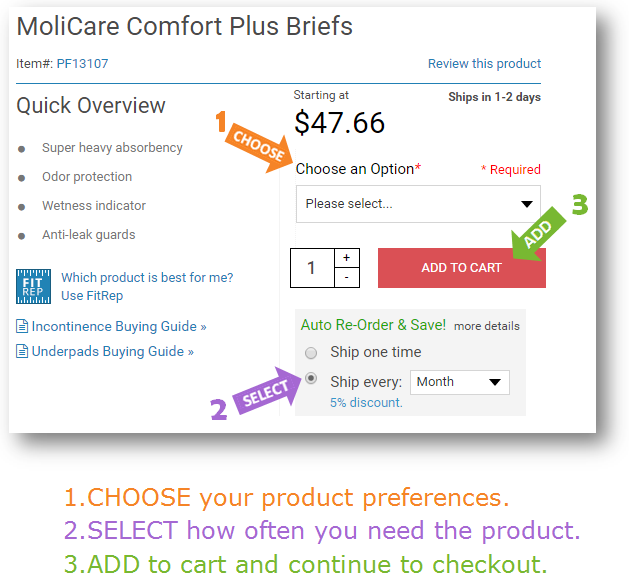Click the FitRep ruler icon
629x588 pixels.
pyautogui.click(x=33, y=286)
